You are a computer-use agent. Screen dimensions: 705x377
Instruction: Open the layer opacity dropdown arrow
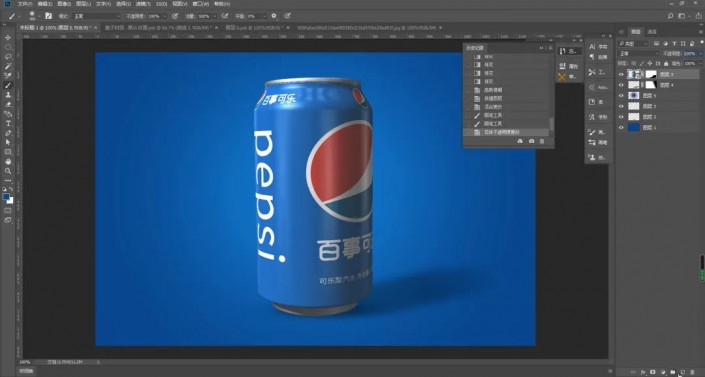click(700, 54)
